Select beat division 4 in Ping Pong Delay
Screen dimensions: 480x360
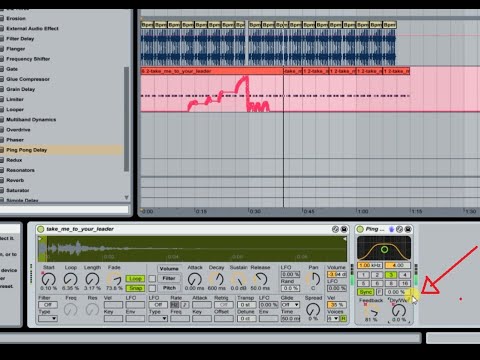click(404, 275)
